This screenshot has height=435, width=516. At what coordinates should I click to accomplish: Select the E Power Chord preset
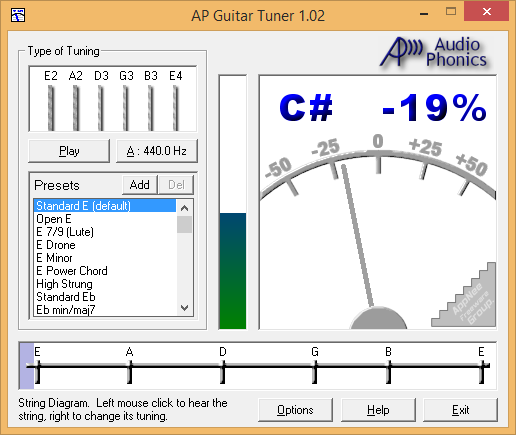click(105, 271)
